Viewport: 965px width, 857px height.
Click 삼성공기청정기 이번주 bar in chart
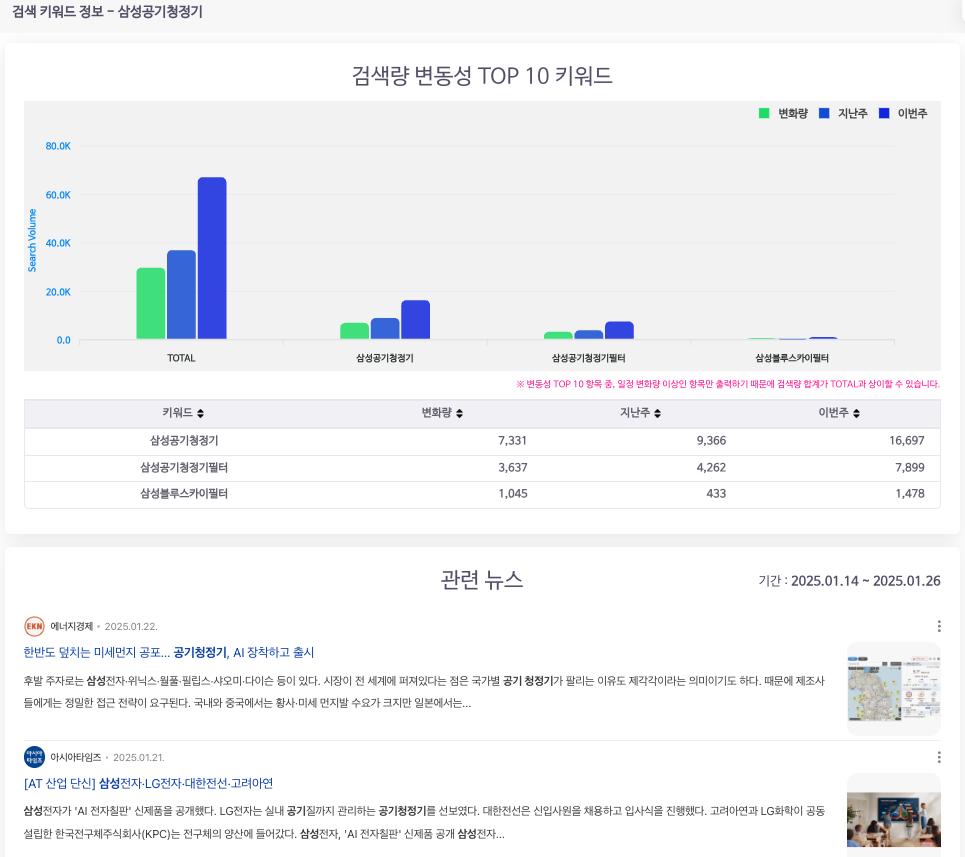tap(415, 320)
